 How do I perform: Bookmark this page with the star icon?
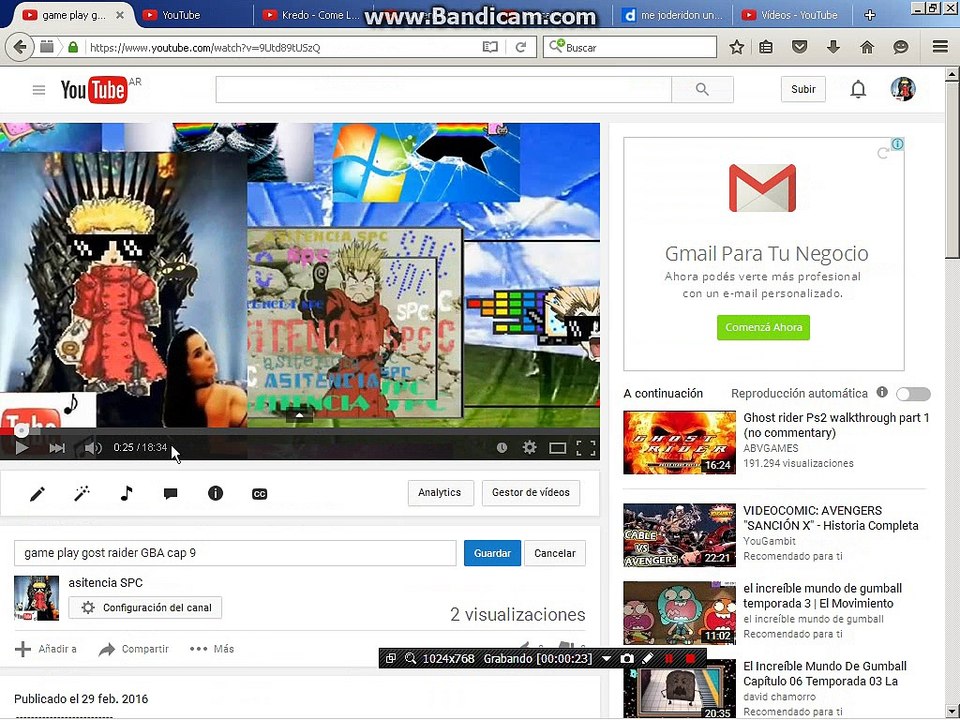(x=737, y=47)
